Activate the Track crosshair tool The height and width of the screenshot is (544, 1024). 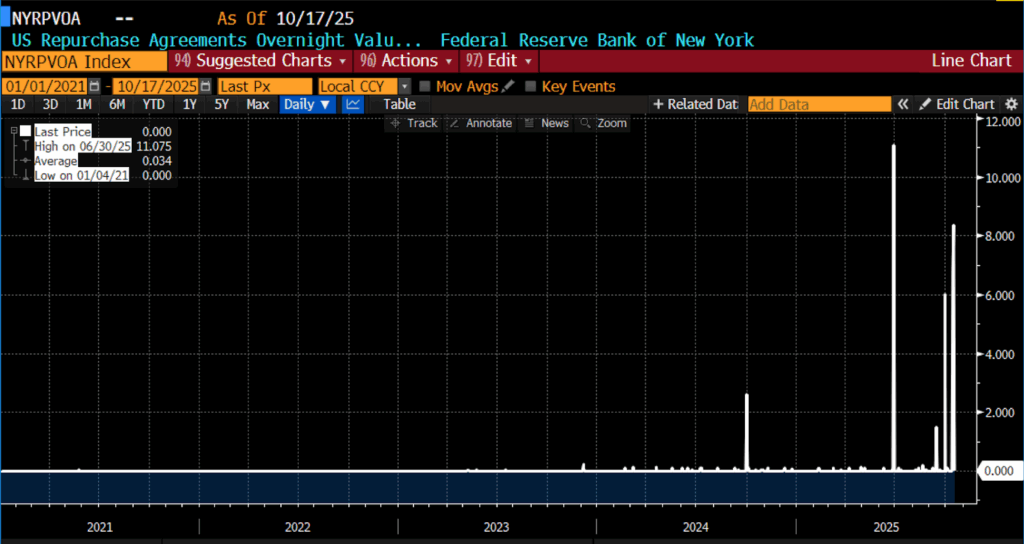(414, 123)
